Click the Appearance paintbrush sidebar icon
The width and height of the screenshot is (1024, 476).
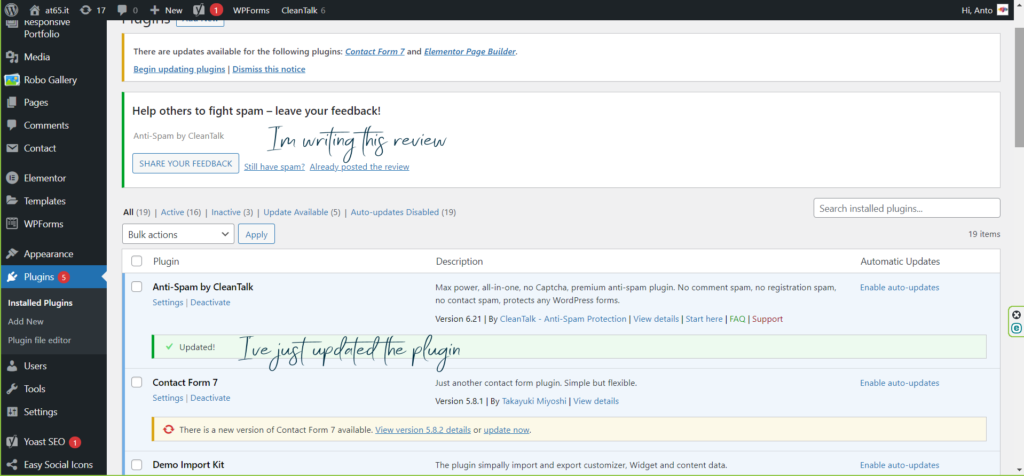click(x=12, y=254)
